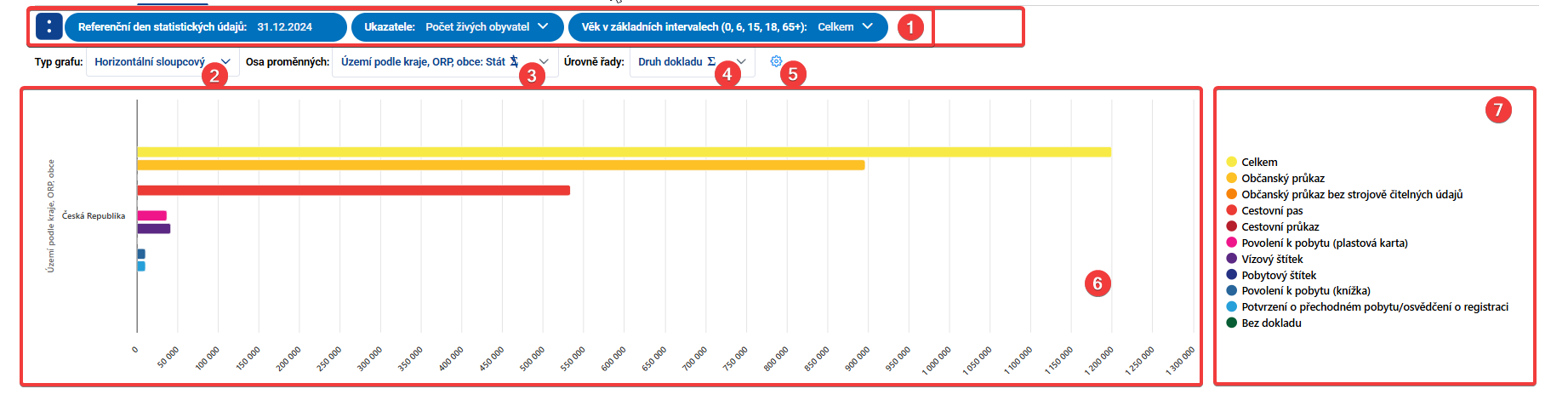Open the Typ grafu dropdown

[163, 61]
